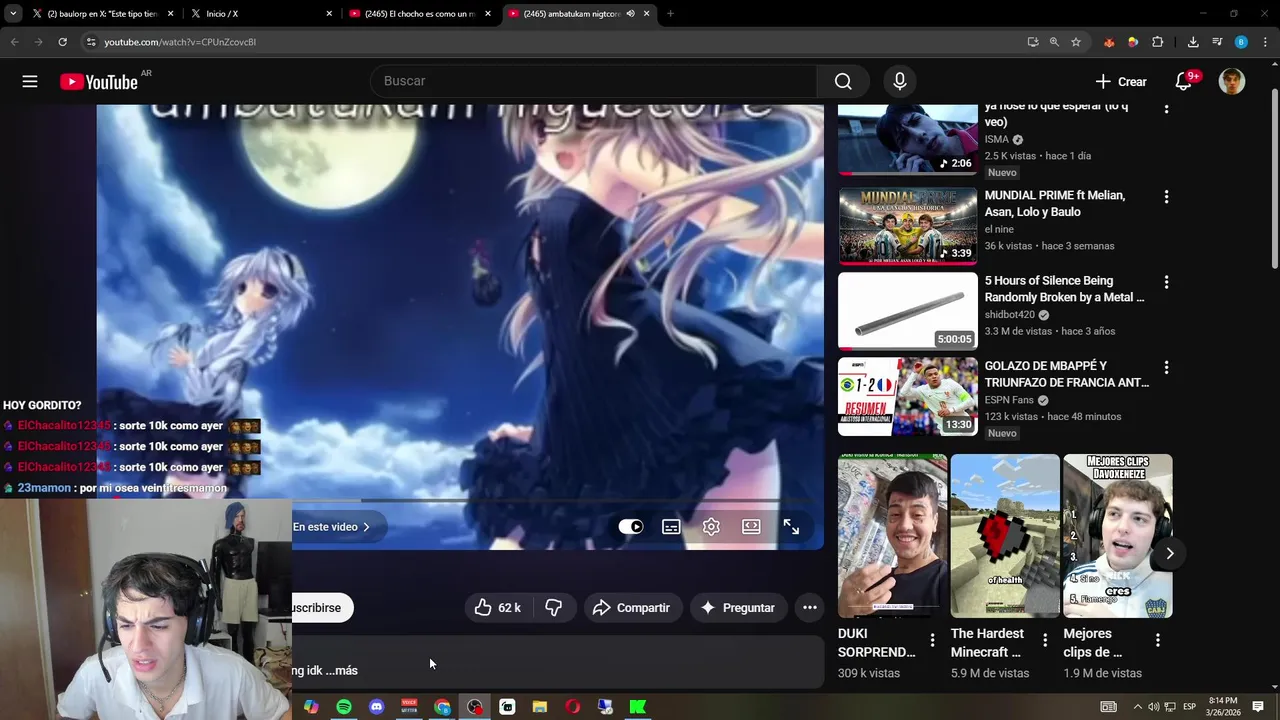The image size is (1280, 720).
Task: Open the Windows notification center icon
Action: click(x=1258, y=707)
